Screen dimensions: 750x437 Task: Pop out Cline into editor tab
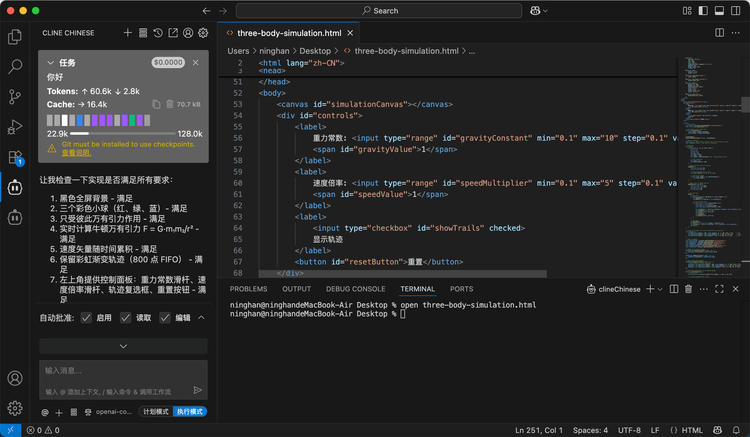[x=173, y=33]
